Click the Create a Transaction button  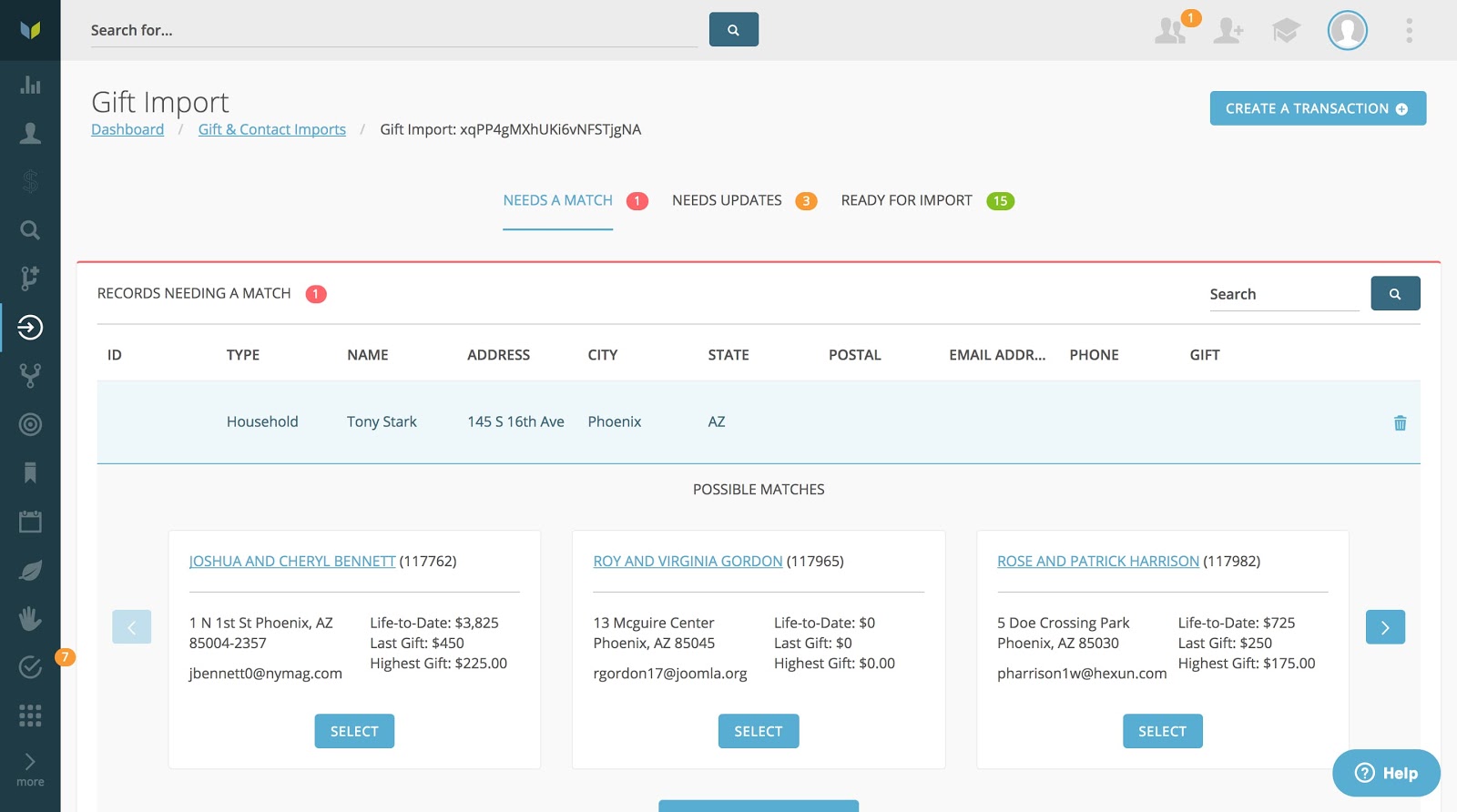click(1317, 108)
